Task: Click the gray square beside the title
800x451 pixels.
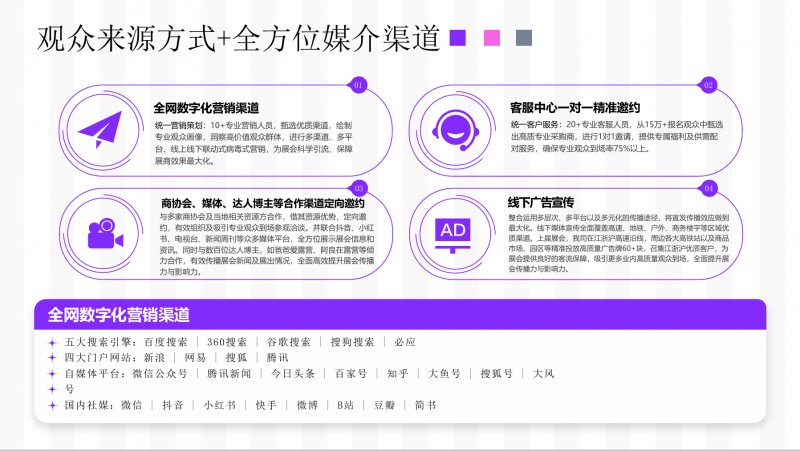Action: click(522, 38)
